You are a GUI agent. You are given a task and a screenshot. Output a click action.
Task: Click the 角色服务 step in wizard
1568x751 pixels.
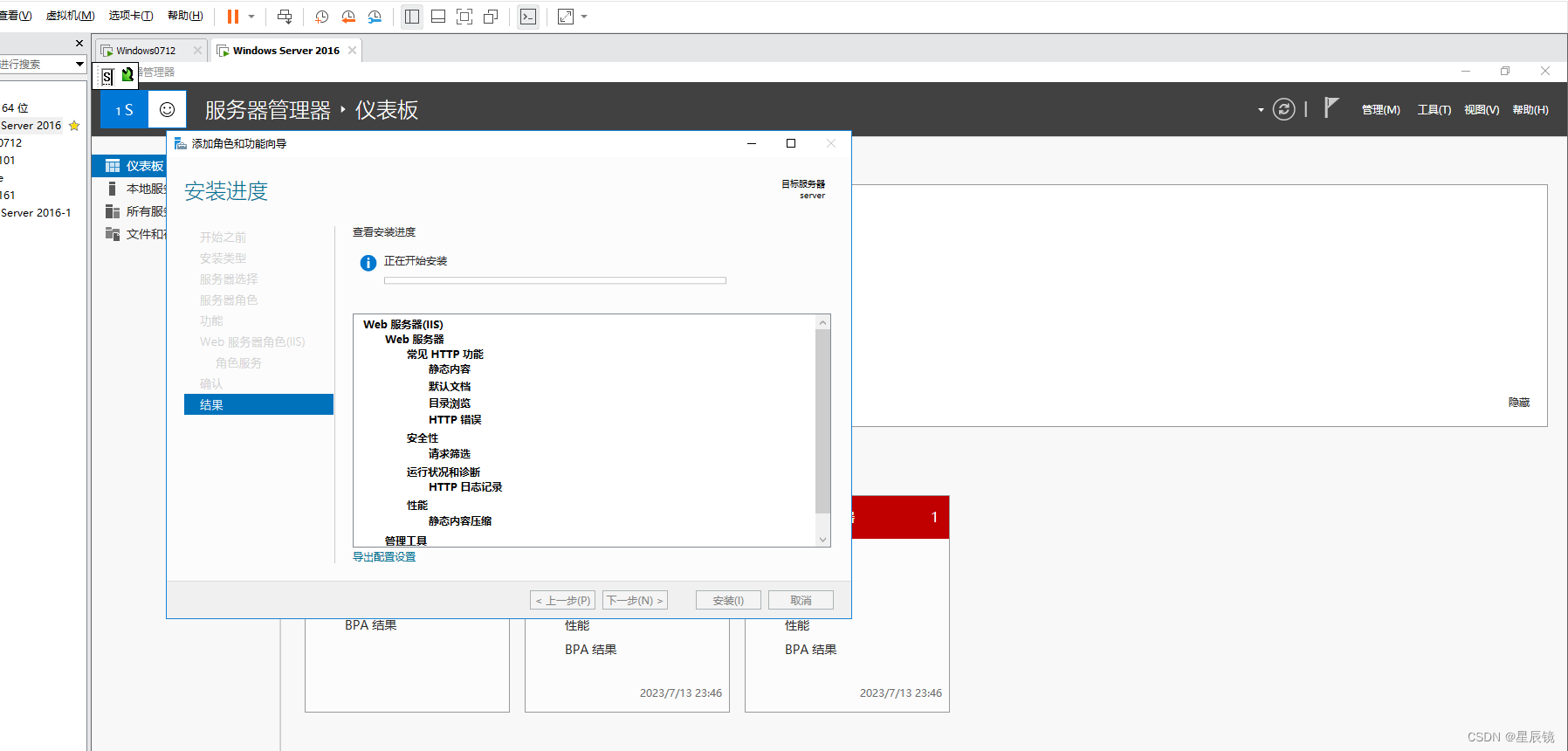coord(238,362)
